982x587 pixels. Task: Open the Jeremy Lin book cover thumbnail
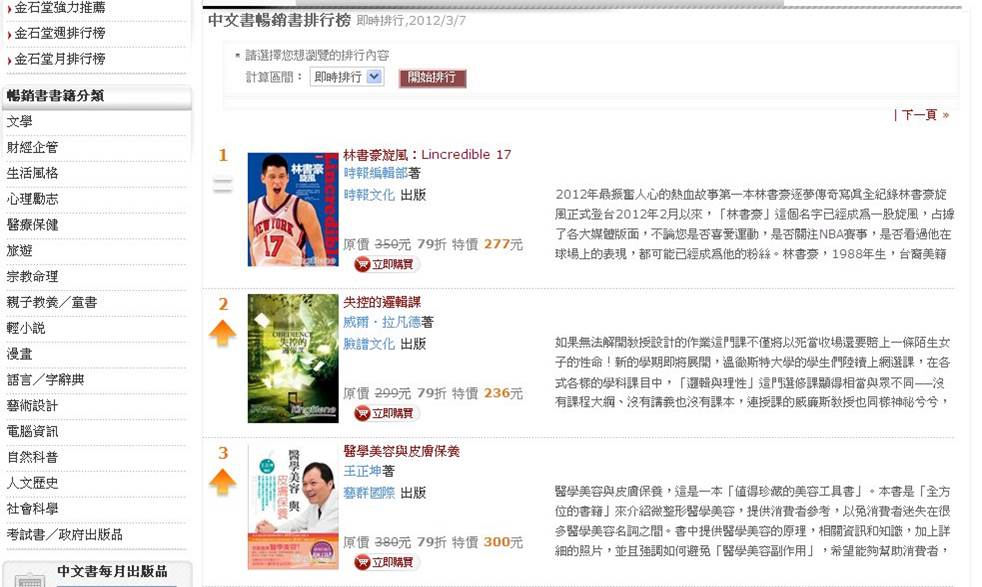click(x=293, y=209)
